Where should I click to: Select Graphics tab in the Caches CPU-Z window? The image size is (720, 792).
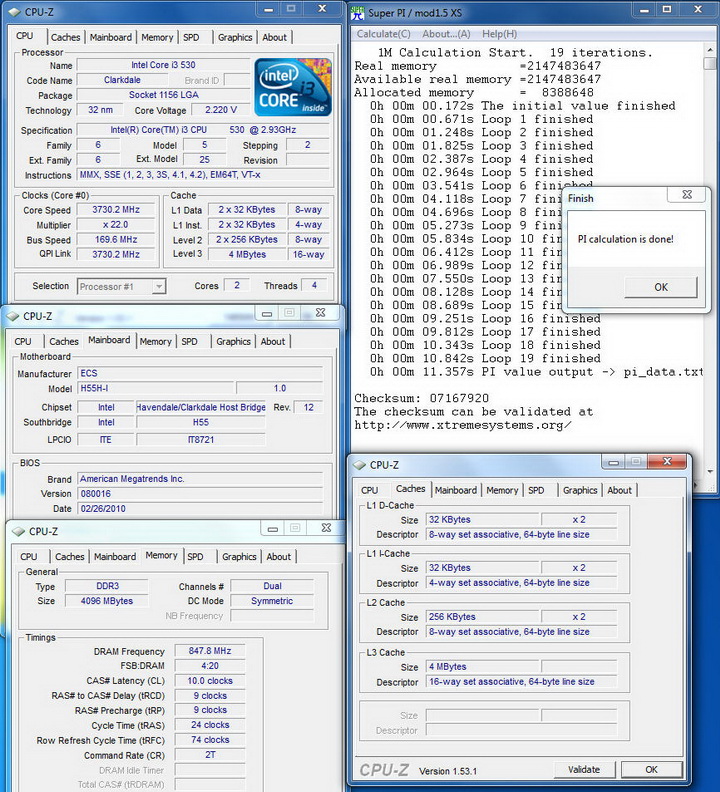(580, 490)
